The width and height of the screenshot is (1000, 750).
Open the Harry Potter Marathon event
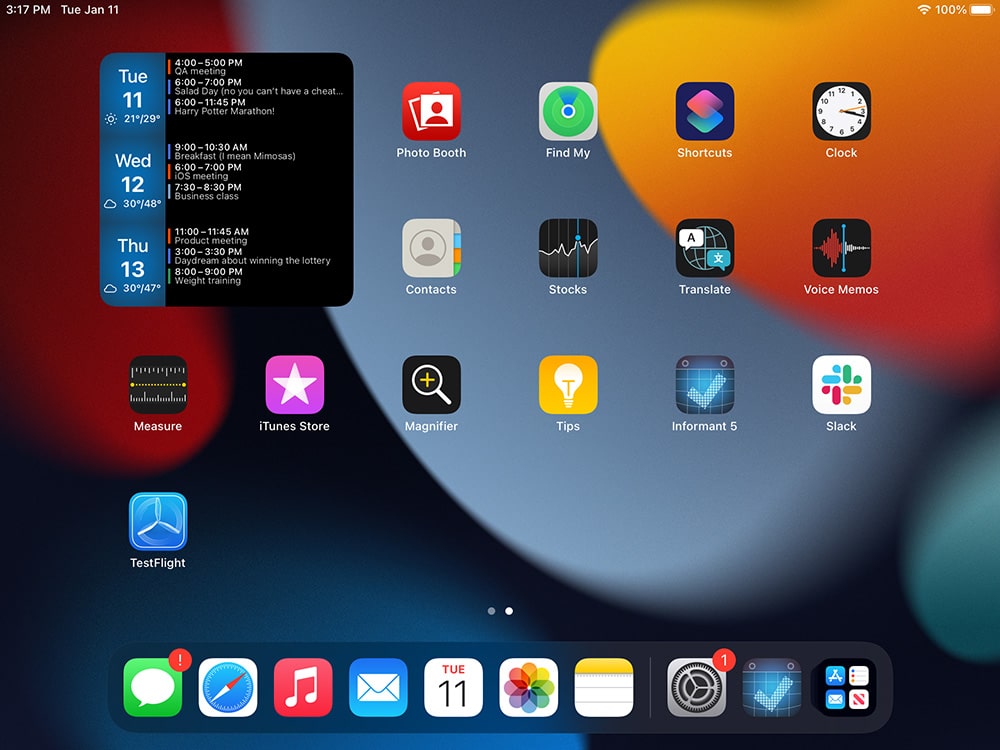coord(260,107)
